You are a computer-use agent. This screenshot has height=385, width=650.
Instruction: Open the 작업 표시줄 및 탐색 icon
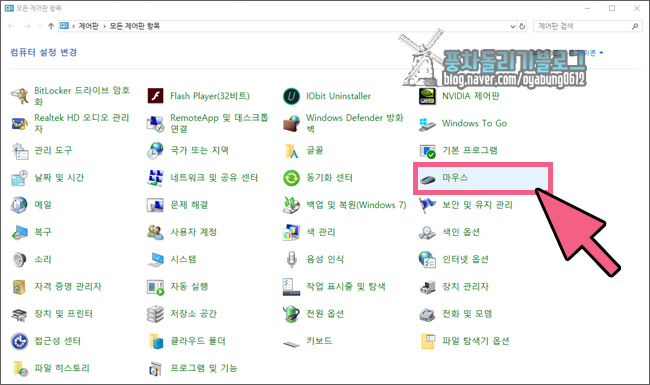click(291, 287)
